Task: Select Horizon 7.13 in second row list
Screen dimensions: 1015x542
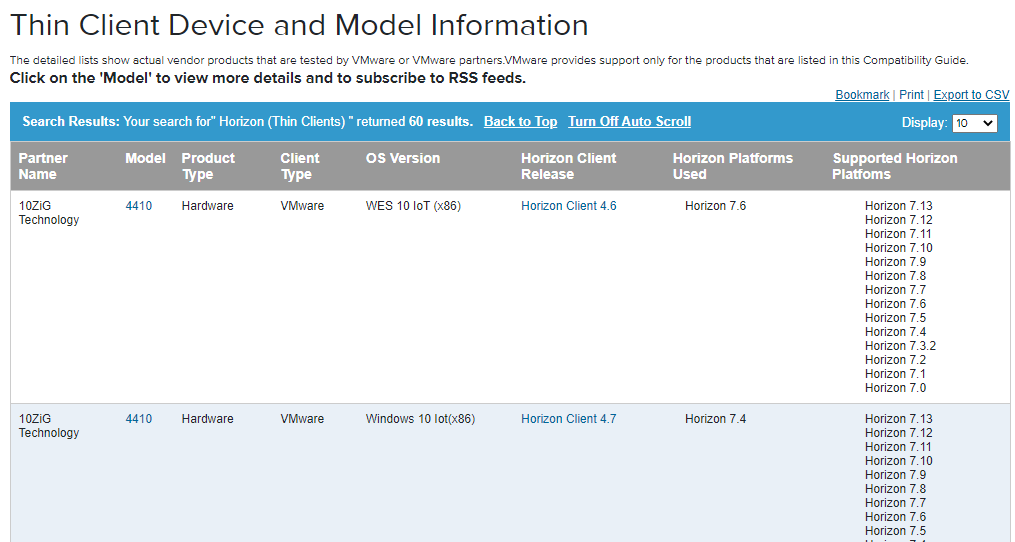Action: [x=898, y=419]
